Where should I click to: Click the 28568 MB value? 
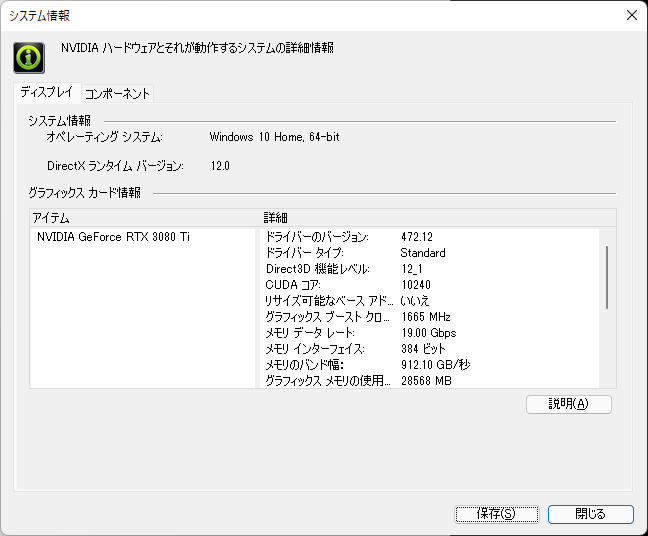tap(426, 381)
